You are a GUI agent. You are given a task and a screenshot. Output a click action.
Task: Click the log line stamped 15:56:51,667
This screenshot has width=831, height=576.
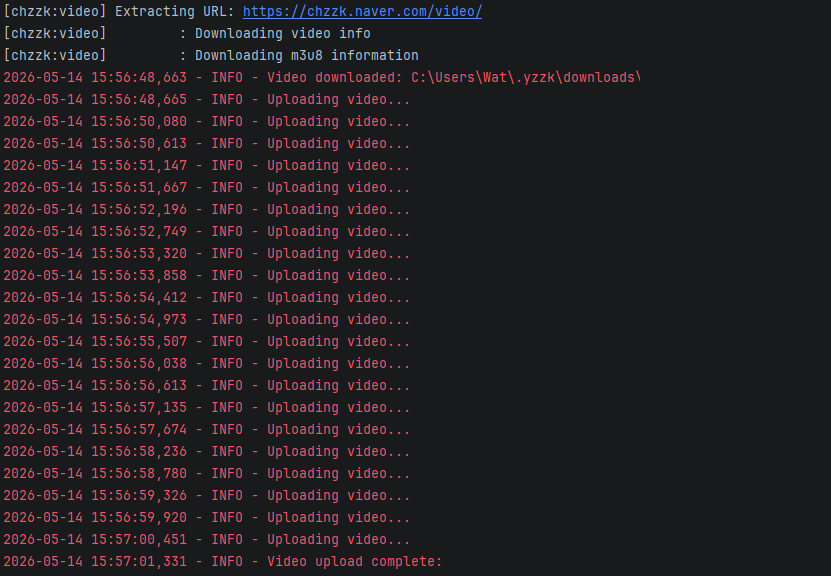click(x=207, y=187)
